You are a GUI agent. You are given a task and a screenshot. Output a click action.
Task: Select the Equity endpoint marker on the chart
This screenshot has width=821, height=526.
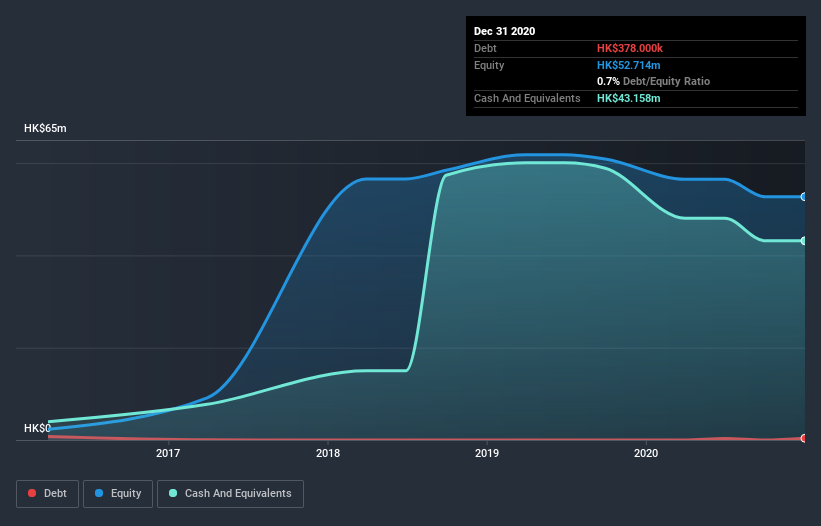pyautogui.click(x=803, y=197)
